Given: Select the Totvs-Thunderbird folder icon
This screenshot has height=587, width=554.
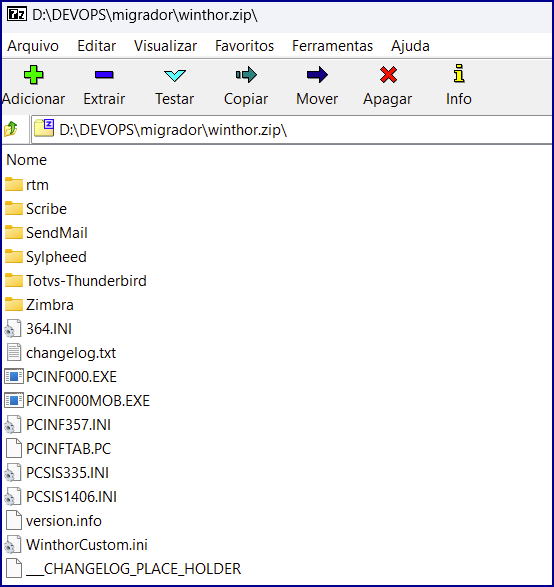Looking at the screenshot, I should tap(14, 280).
